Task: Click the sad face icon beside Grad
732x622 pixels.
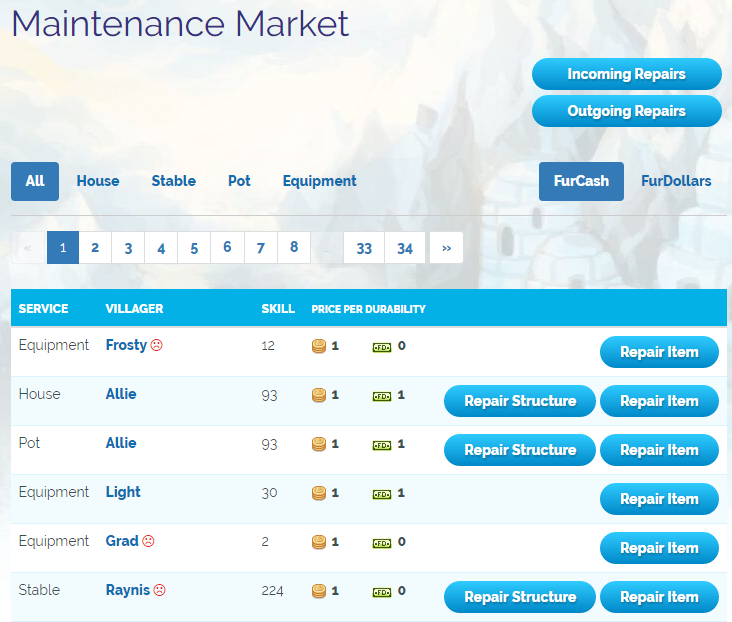Action: pos(148,541)
